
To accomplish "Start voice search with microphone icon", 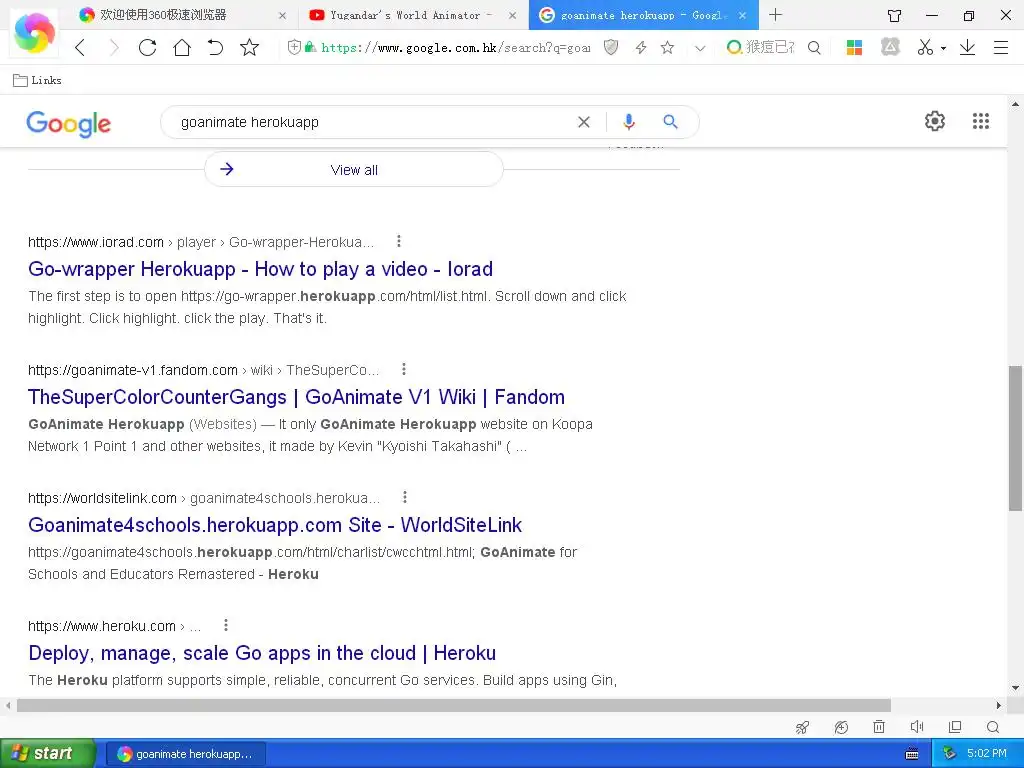I will pyautogui.click(x=628, y=121).
